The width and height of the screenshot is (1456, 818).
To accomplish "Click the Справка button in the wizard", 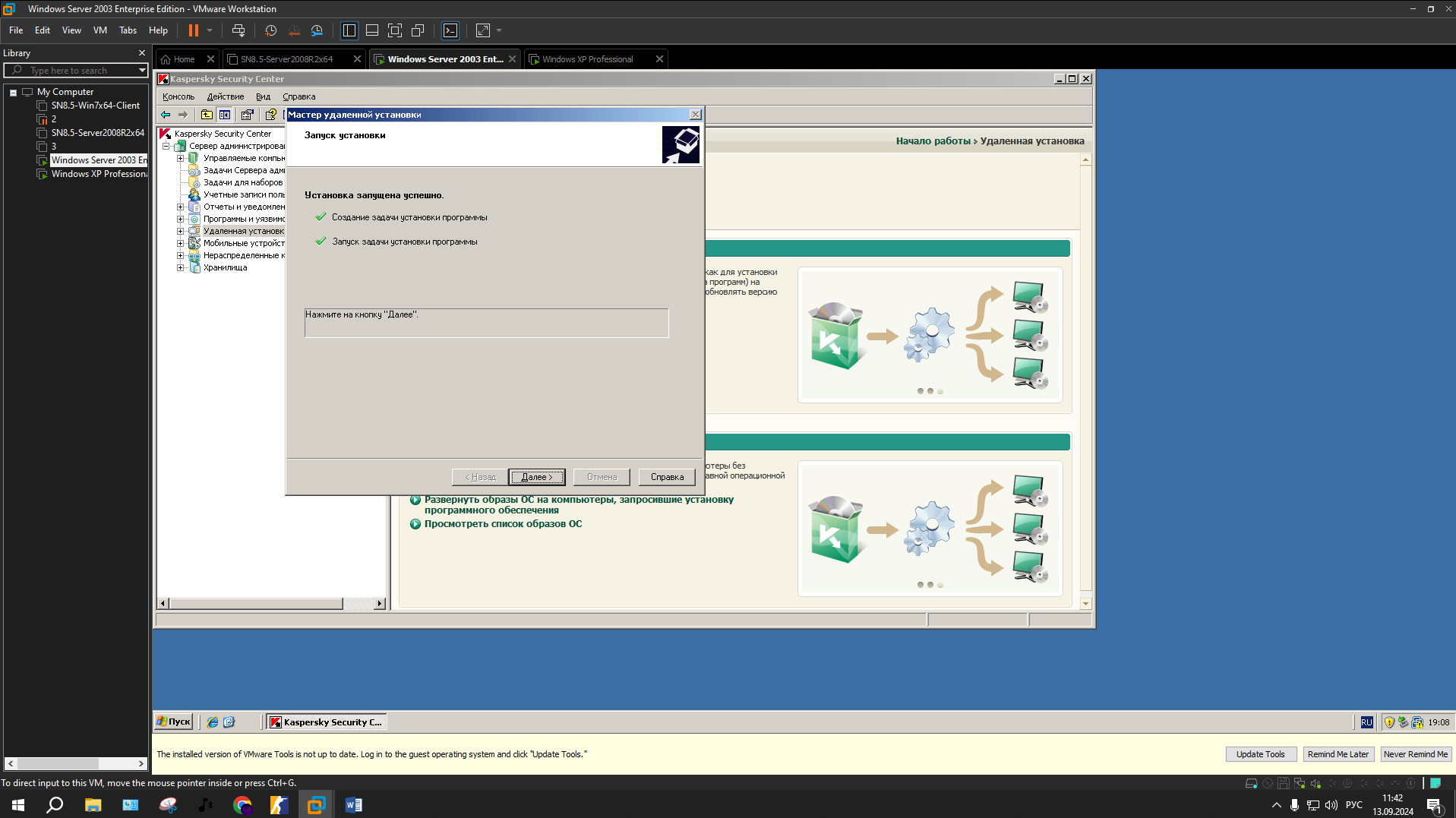I will tap(667, 477).
